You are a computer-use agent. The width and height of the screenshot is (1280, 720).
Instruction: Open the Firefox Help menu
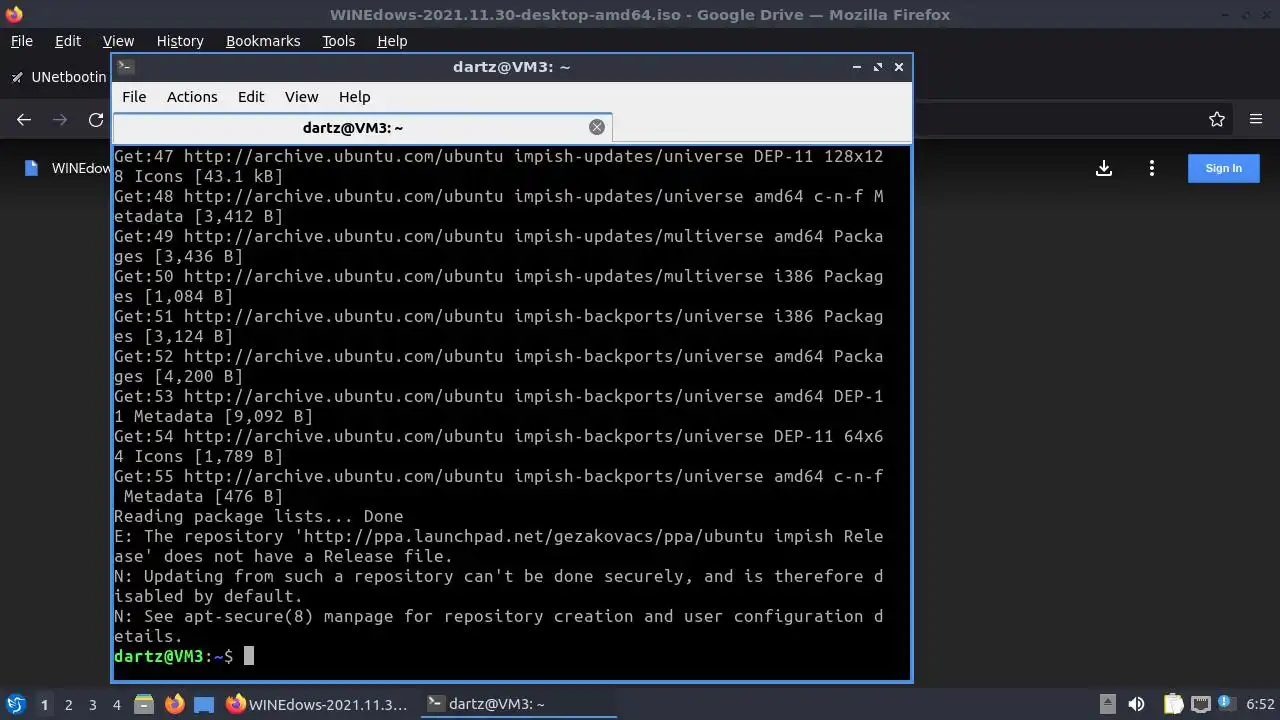392,41
